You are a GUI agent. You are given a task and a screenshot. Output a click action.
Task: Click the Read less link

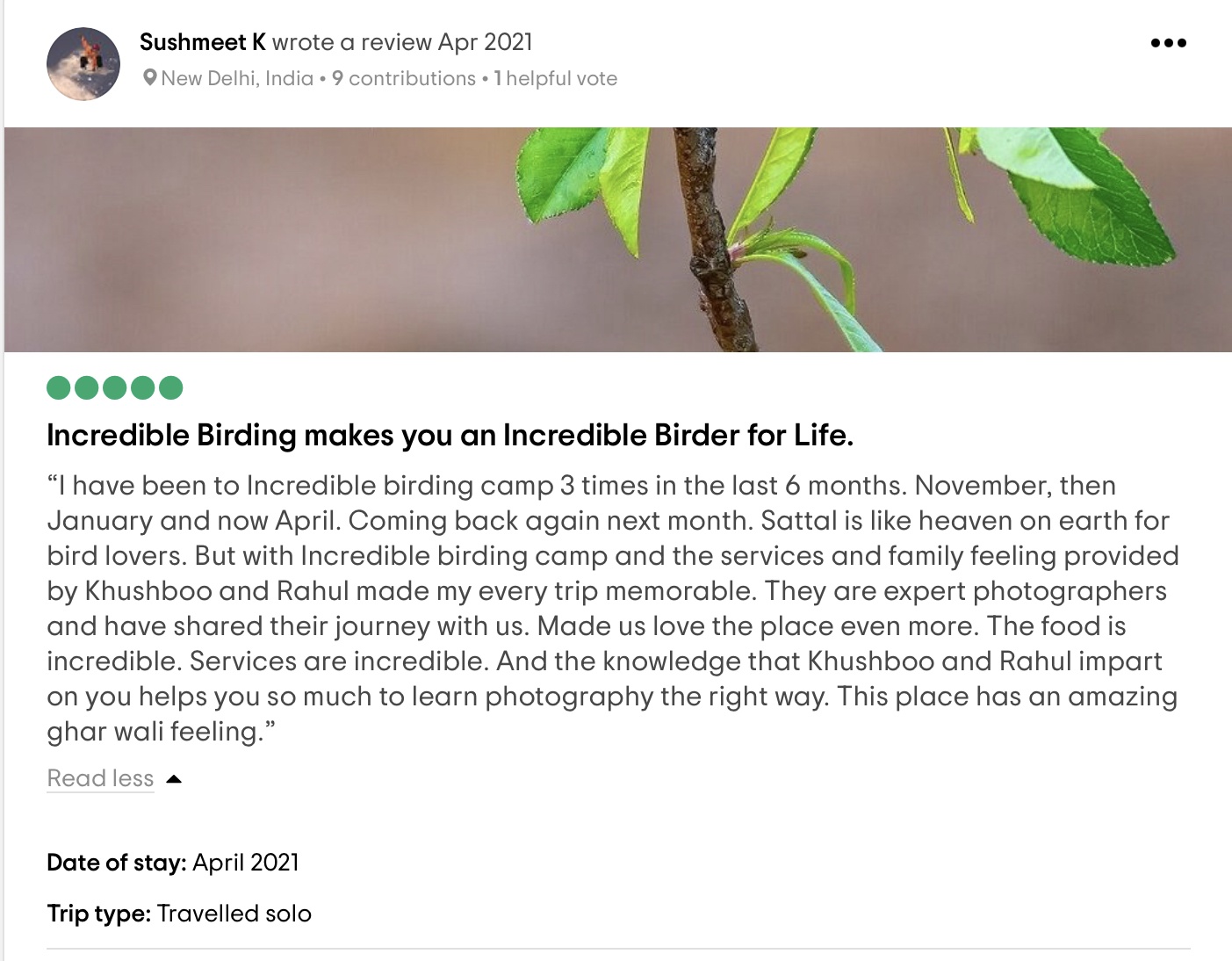coord(100,778)
